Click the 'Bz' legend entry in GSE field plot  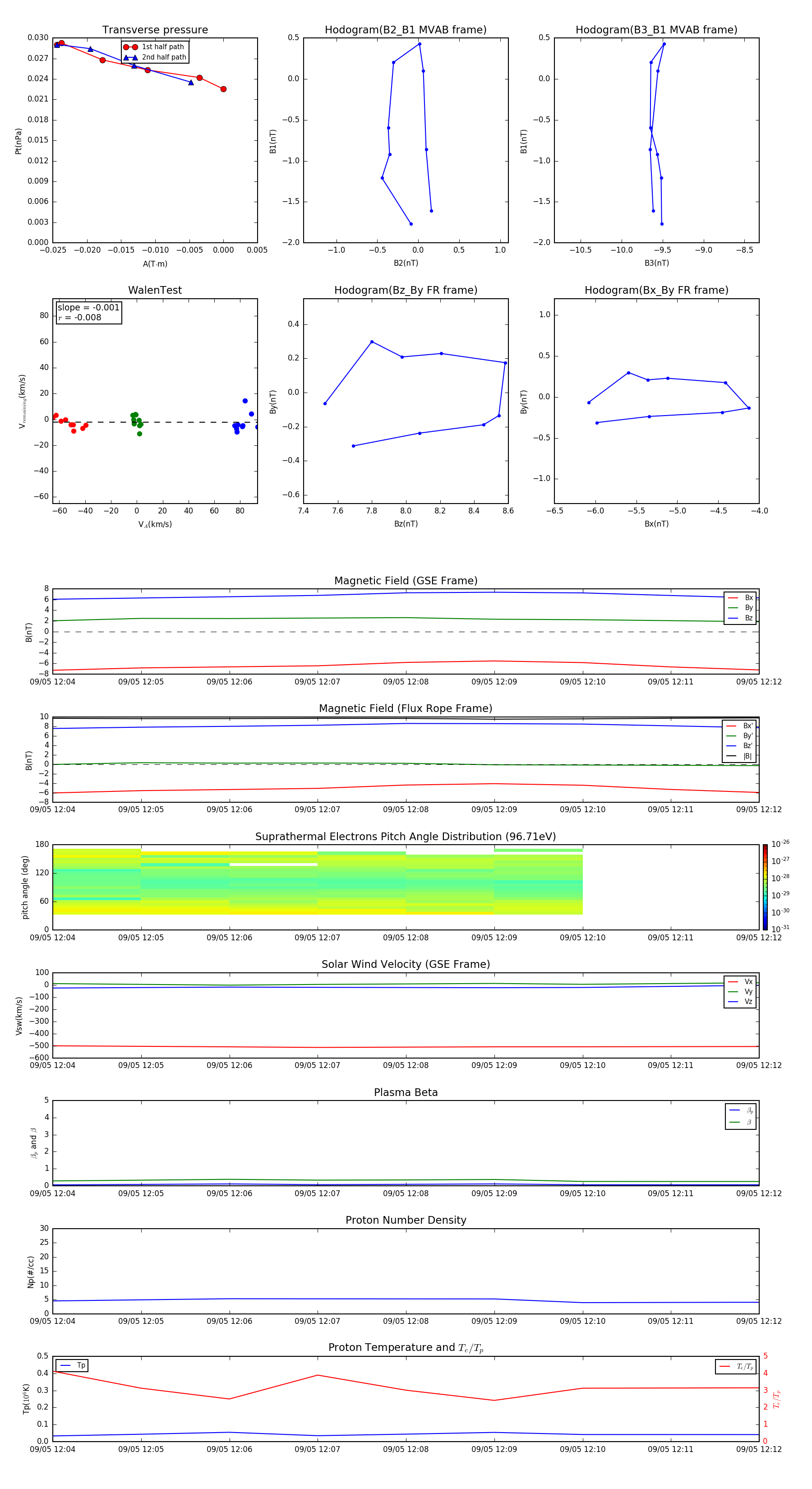[740, 619]
